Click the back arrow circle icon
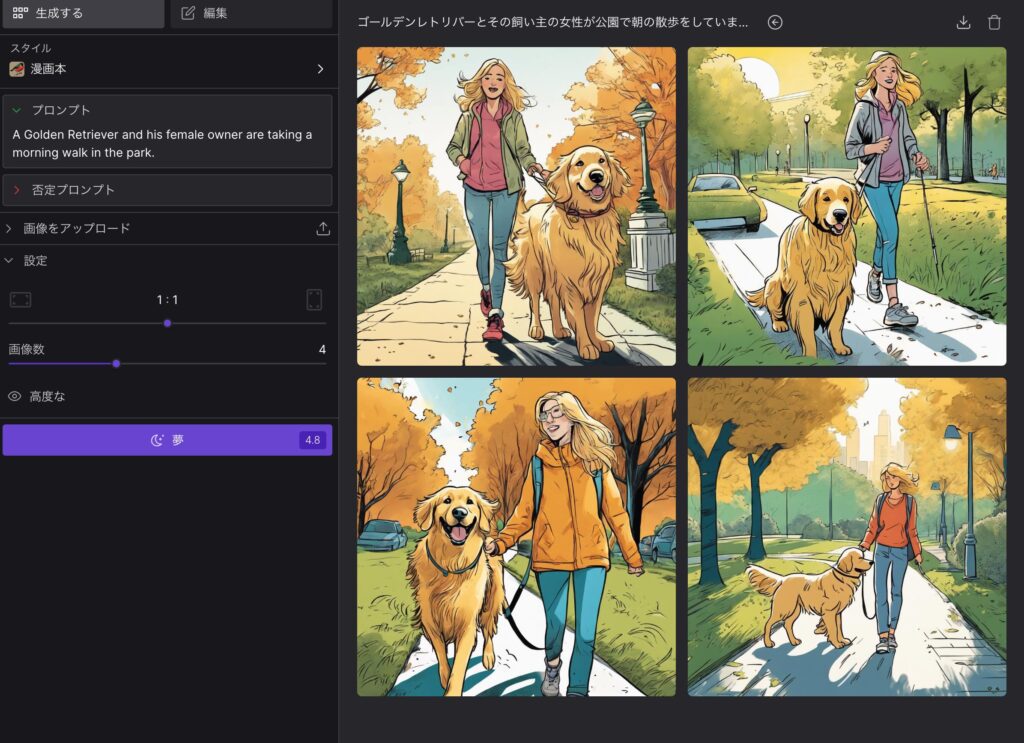 [x=775, y=22]
